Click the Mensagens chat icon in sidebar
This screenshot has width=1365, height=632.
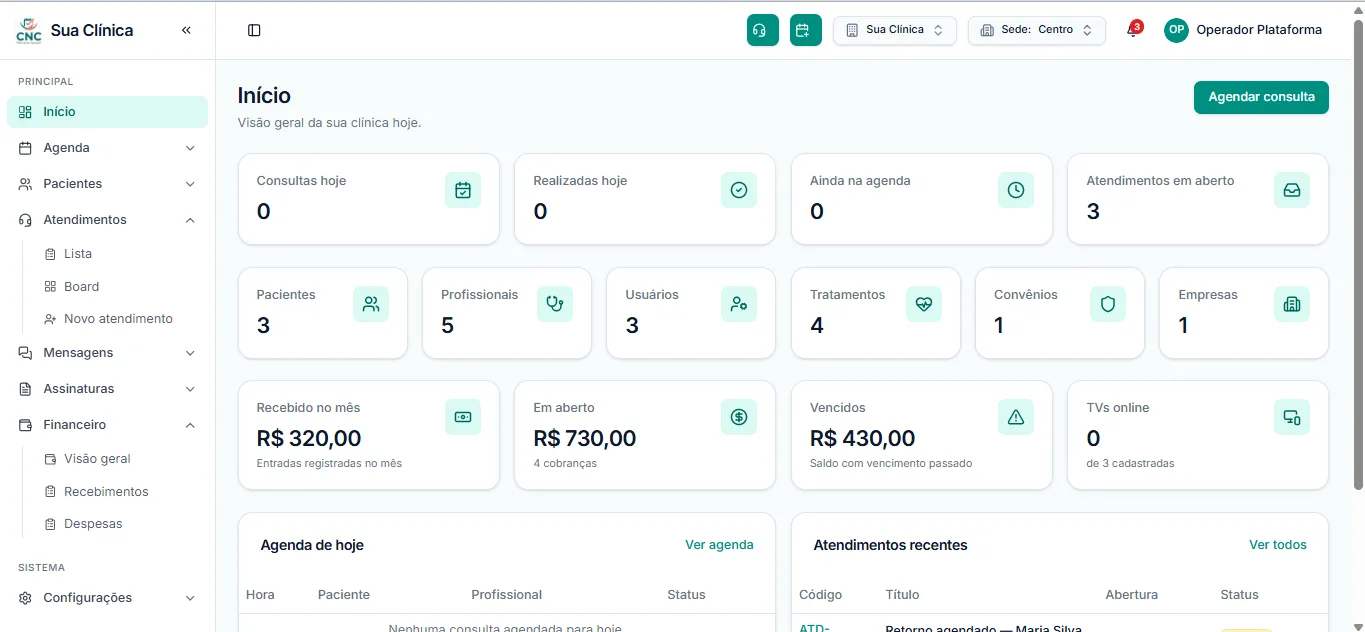coord(25,353)
